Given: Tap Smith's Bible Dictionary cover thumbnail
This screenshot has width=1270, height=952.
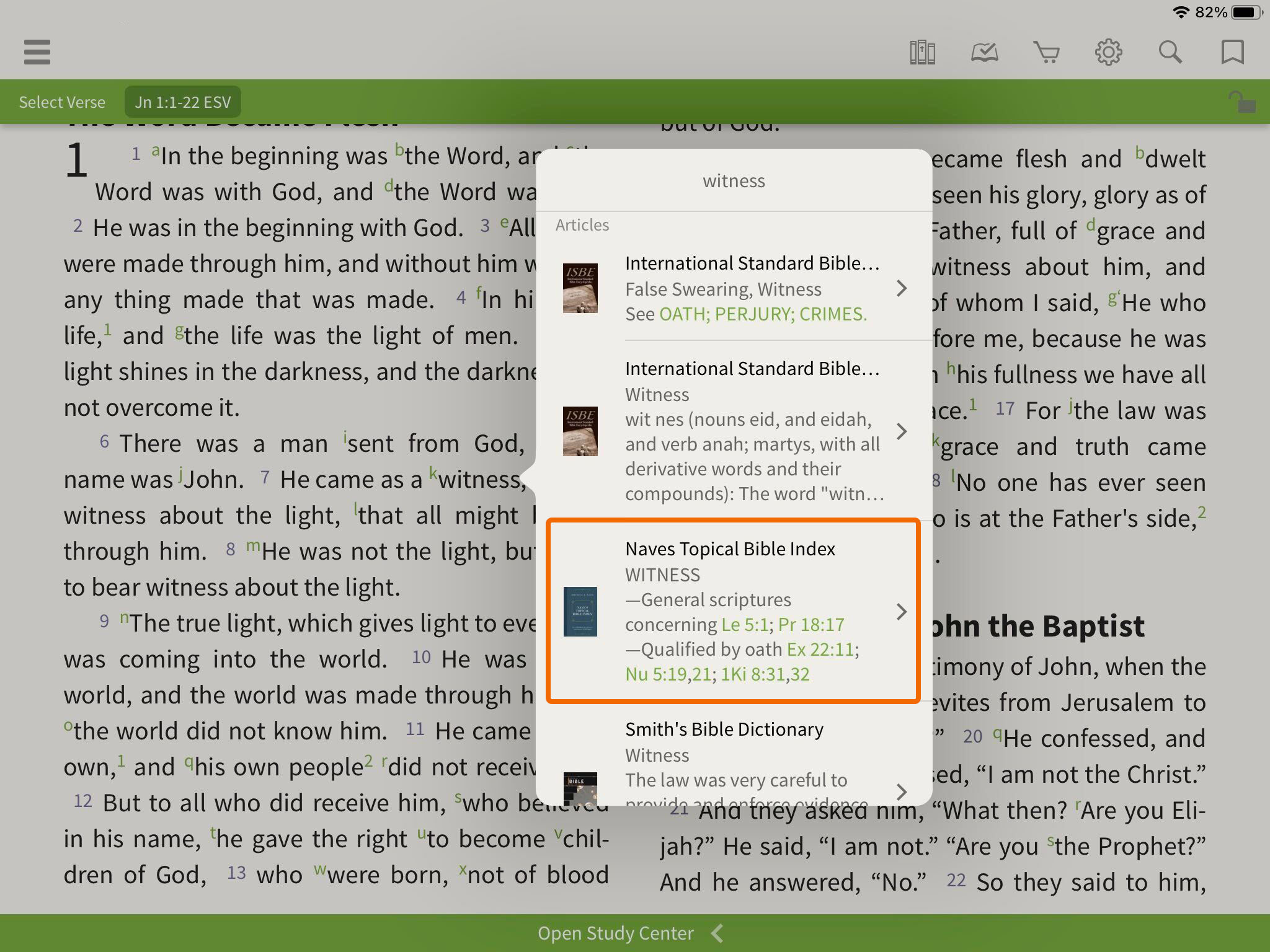Looking at the screenshot, I should 580,788.
